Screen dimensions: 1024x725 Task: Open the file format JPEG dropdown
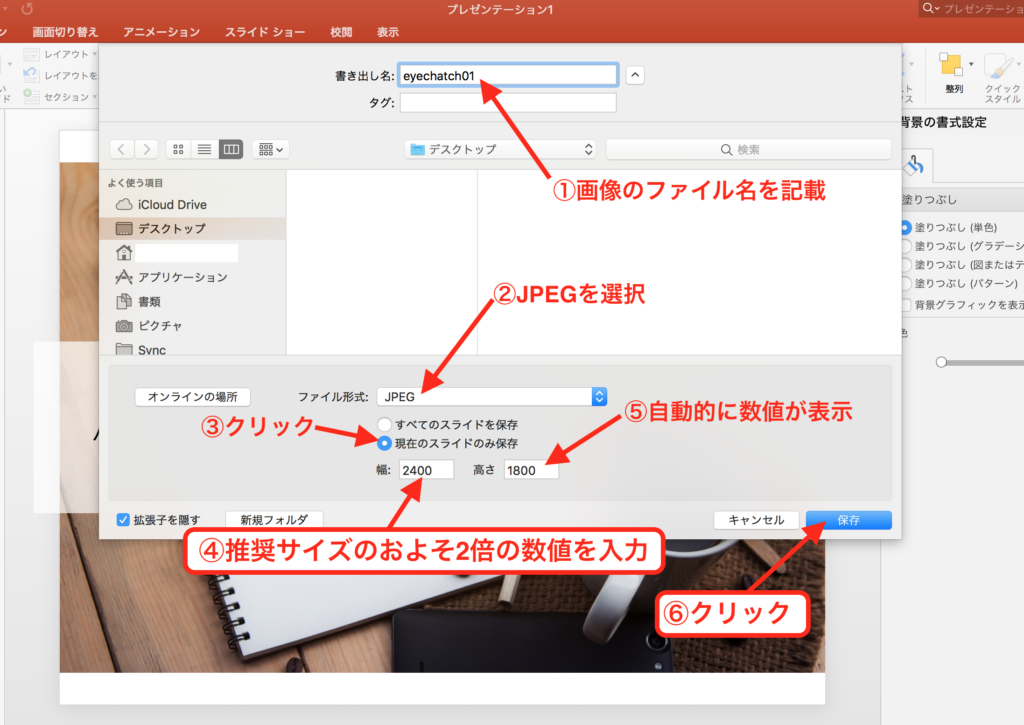[494, 397]
